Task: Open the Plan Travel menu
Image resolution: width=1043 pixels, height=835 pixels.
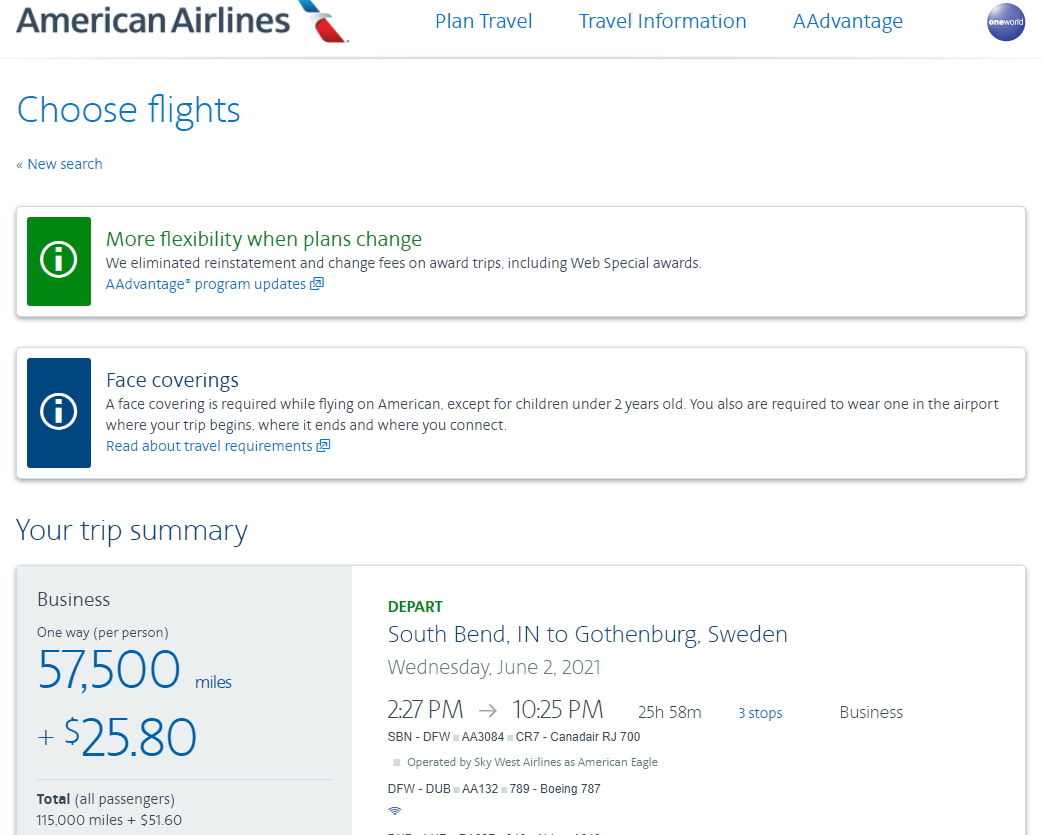Action: pyautogui.click(x=484, y=21)
